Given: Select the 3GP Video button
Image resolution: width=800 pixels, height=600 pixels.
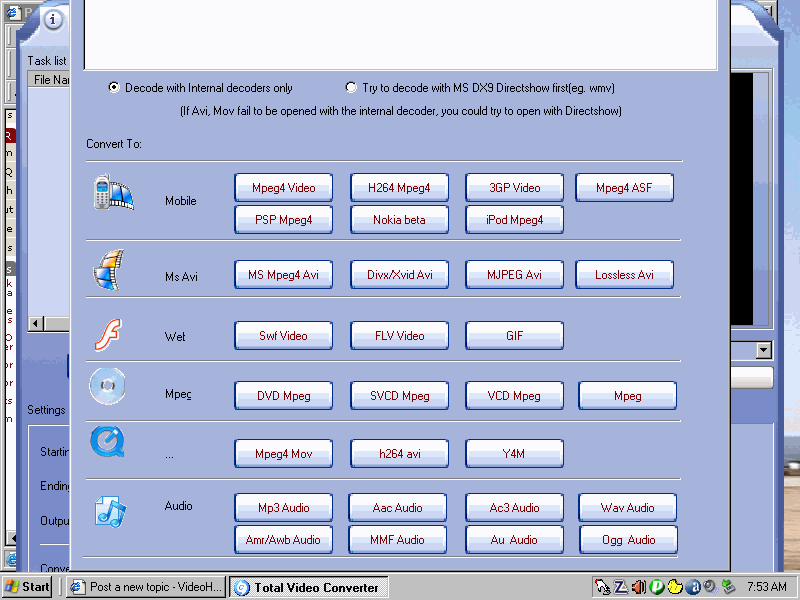Looking at the screenshot, I should pyautogui.click(x=514, y=188).
